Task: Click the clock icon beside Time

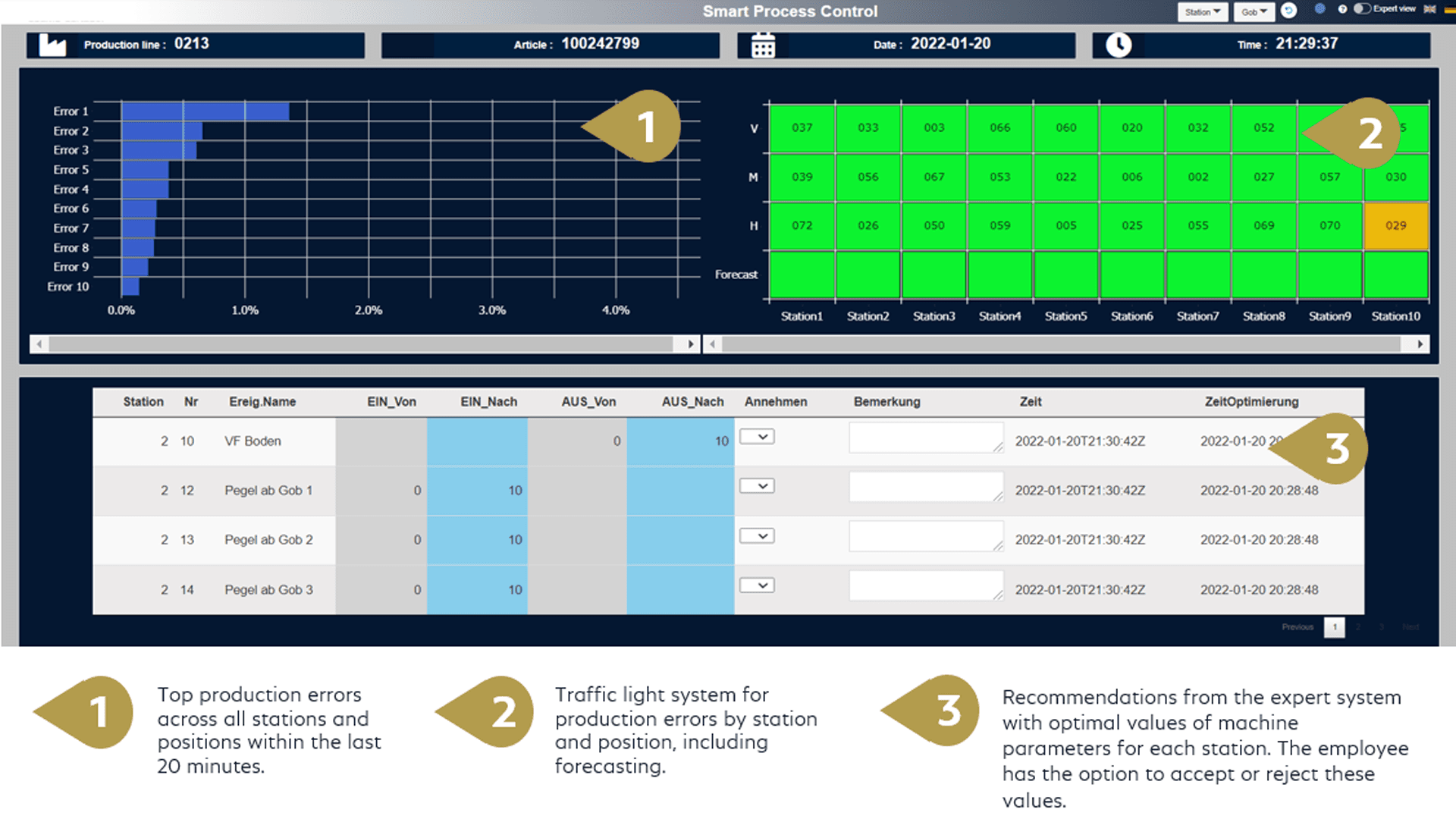Action: [x=1119, y=45]
